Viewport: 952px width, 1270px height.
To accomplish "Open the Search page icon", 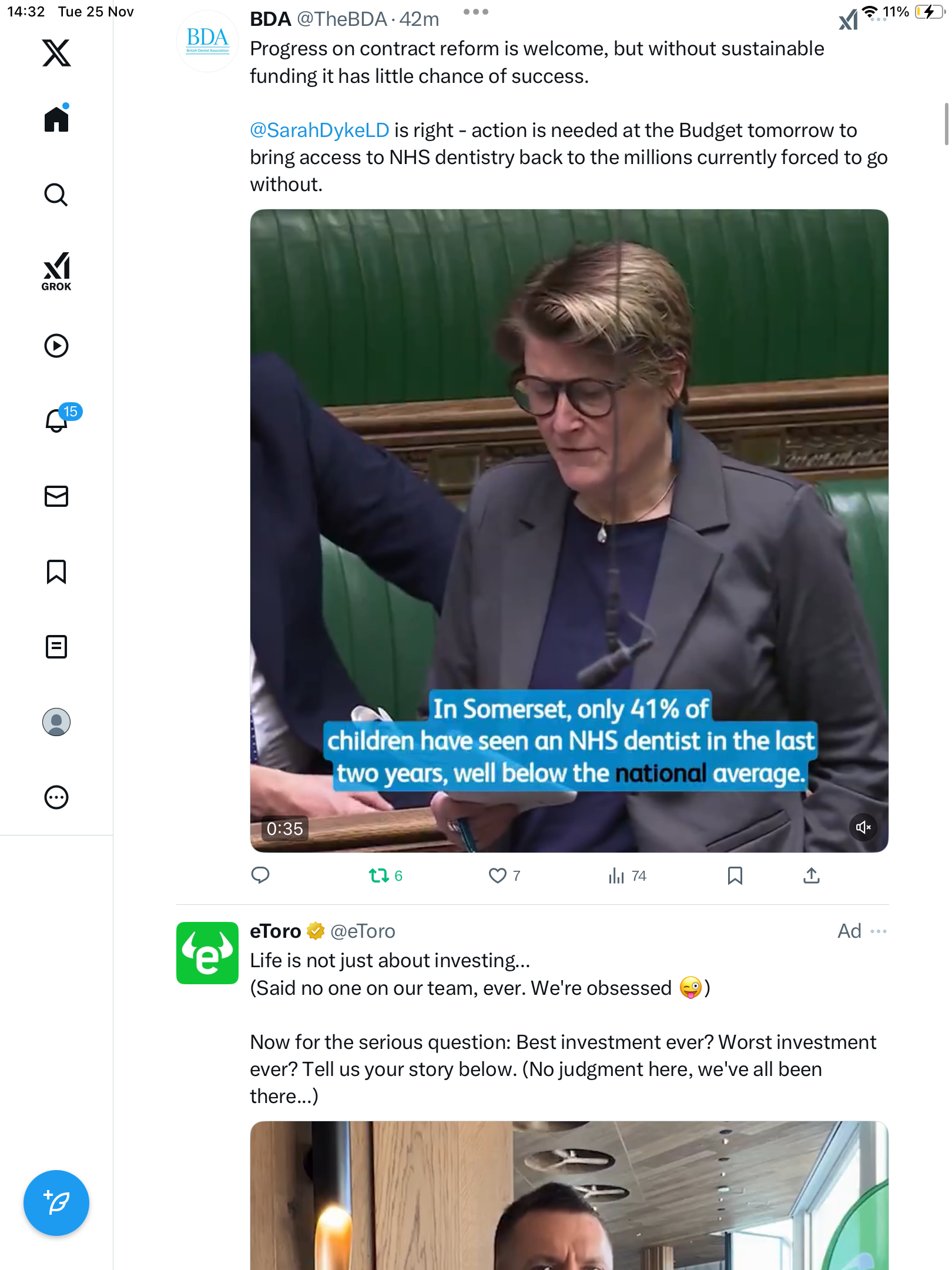I will 56,195.
